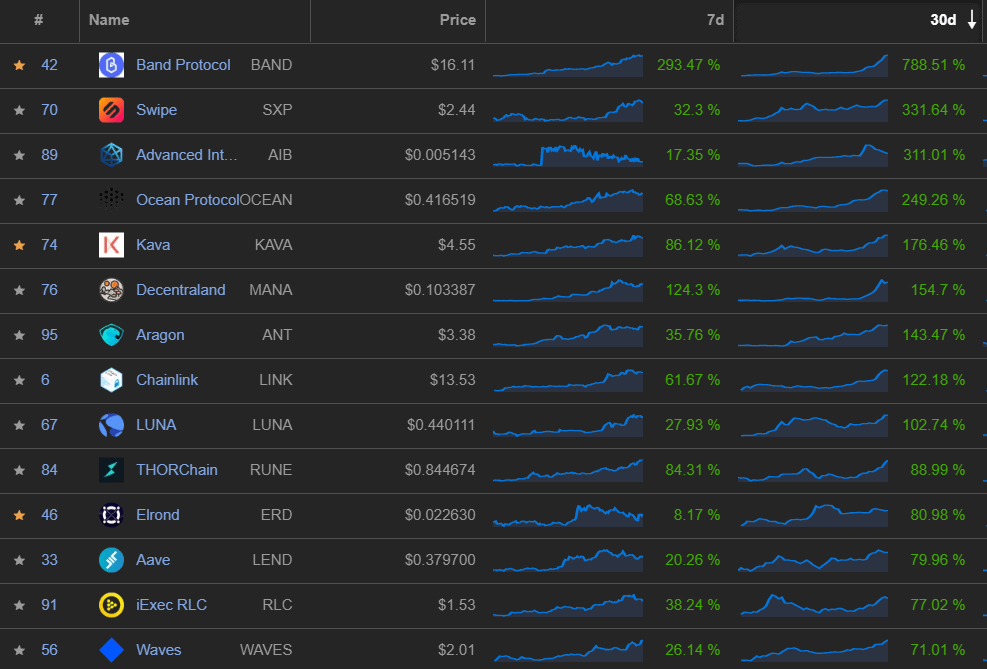Click the Kava logo icon
The image size is (987, 669).
(111, 245)
